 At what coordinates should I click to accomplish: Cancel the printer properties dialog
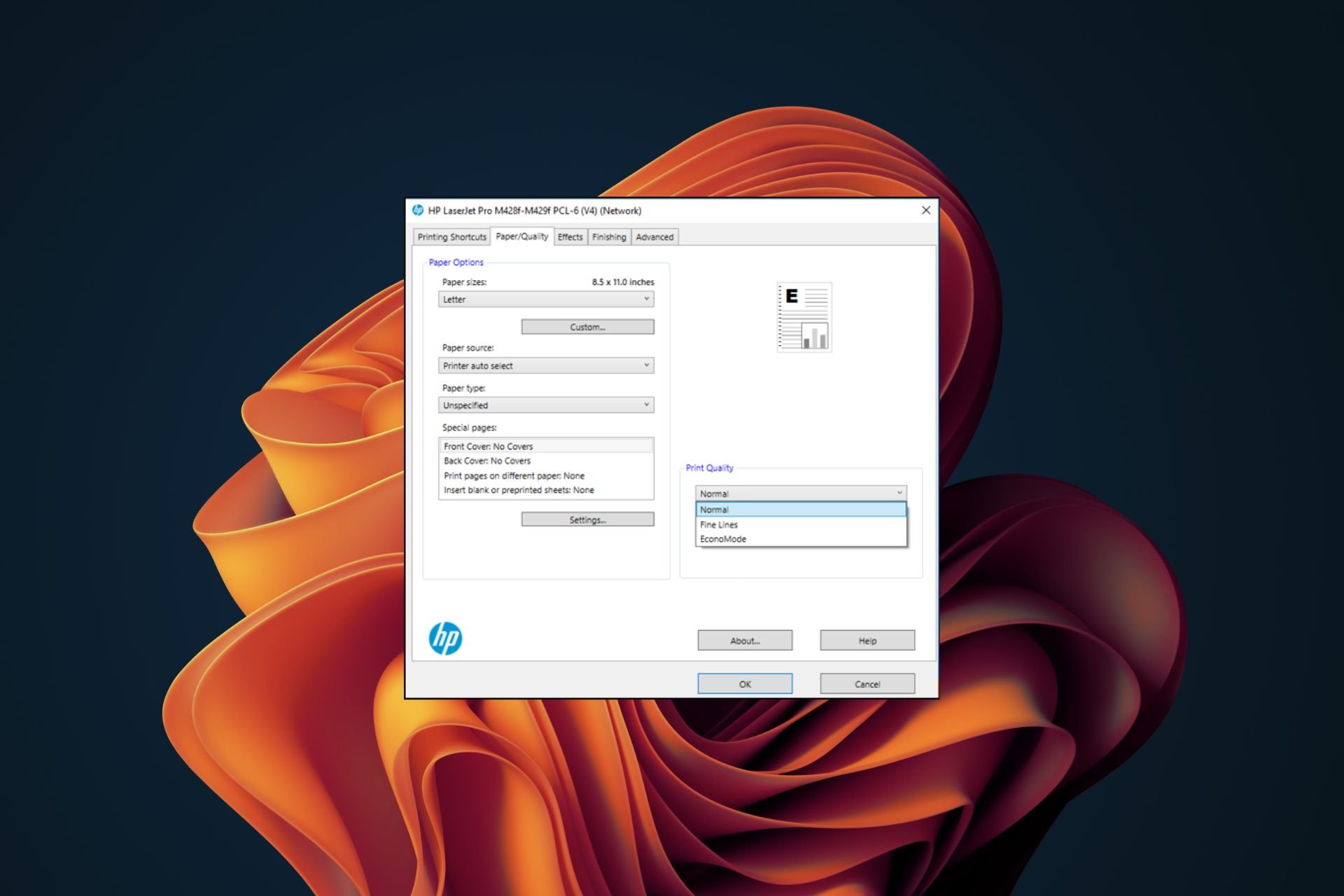pyautogui.click(x=867, y=684)
